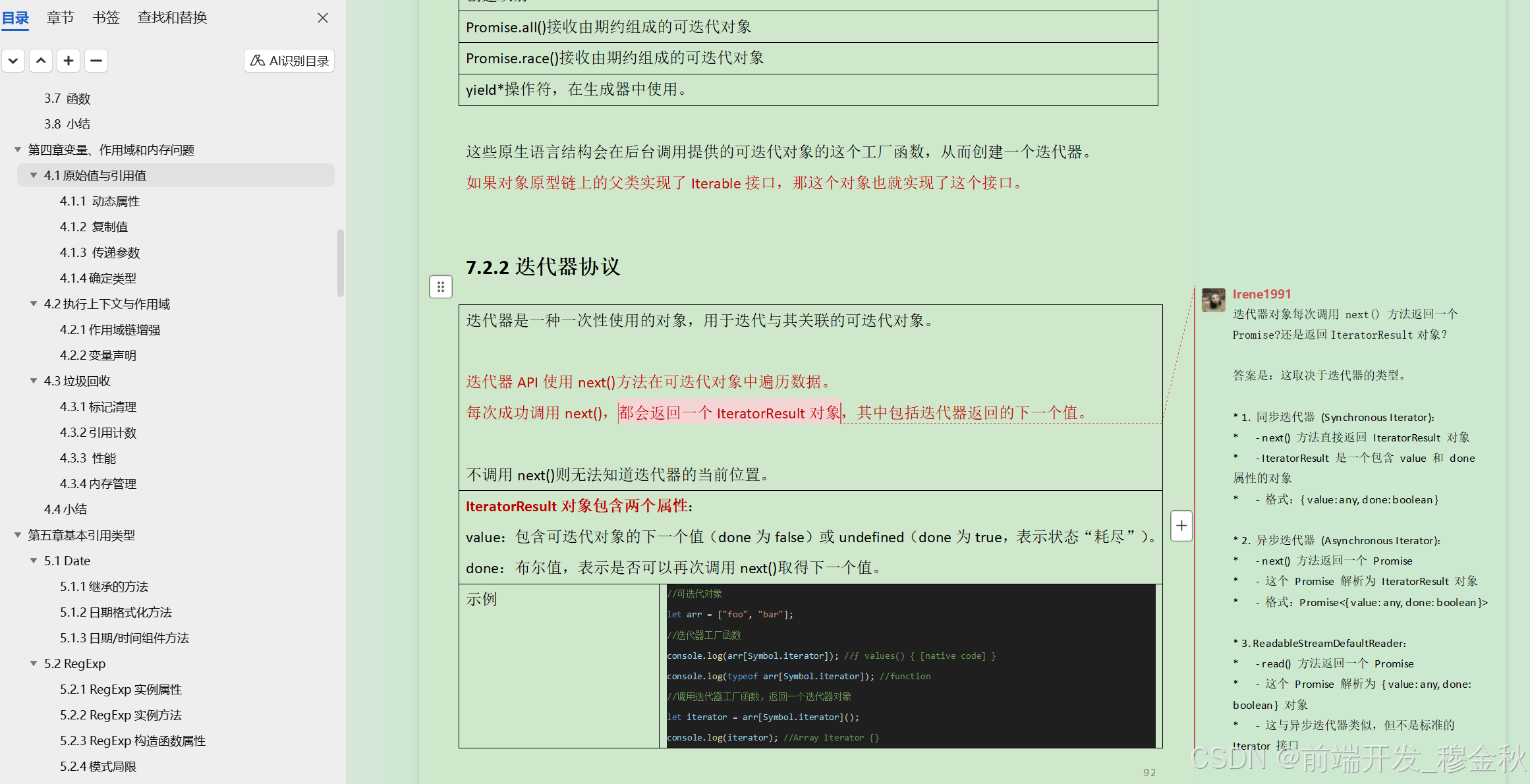Click the outline pane scrollbar thumb
The height and width of the screenshot is (784, 1530).
point(340,264)
